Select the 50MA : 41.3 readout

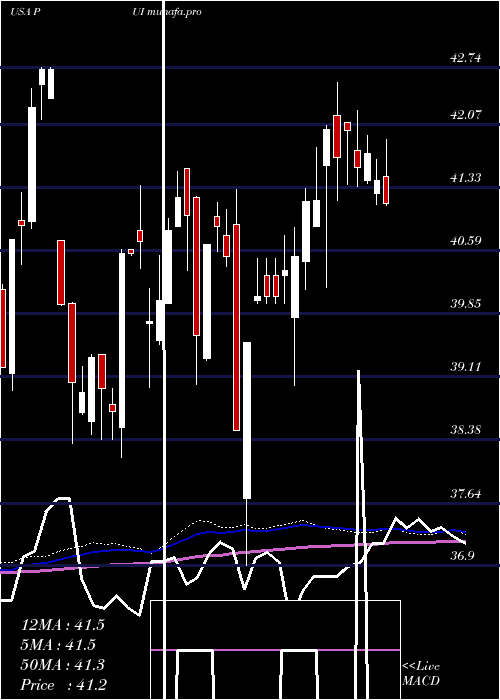coord(62,665)
